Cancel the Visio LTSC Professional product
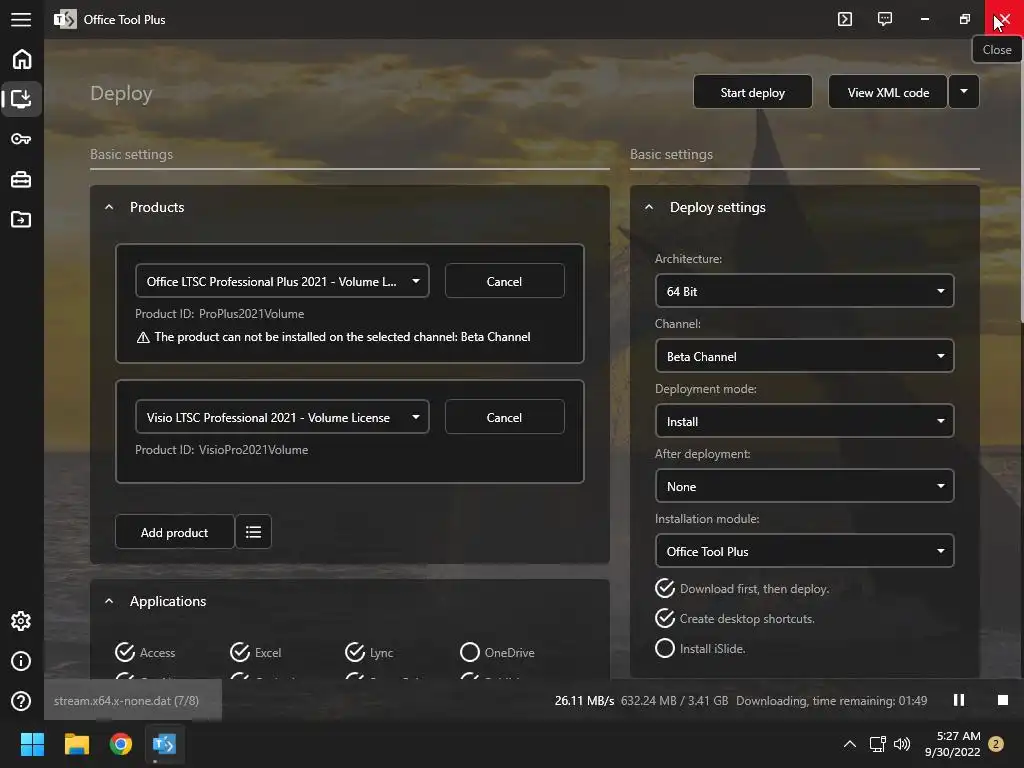 tap(504, 417)
